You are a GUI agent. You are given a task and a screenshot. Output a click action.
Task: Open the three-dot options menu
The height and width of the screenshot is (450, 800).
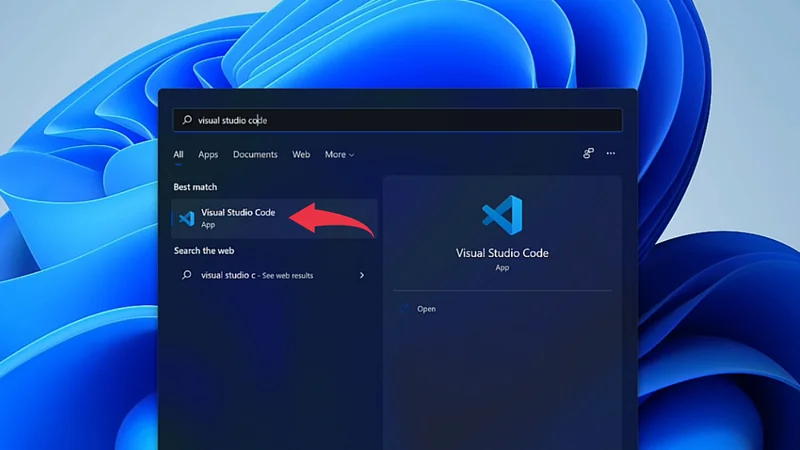[x=611, y=154]
